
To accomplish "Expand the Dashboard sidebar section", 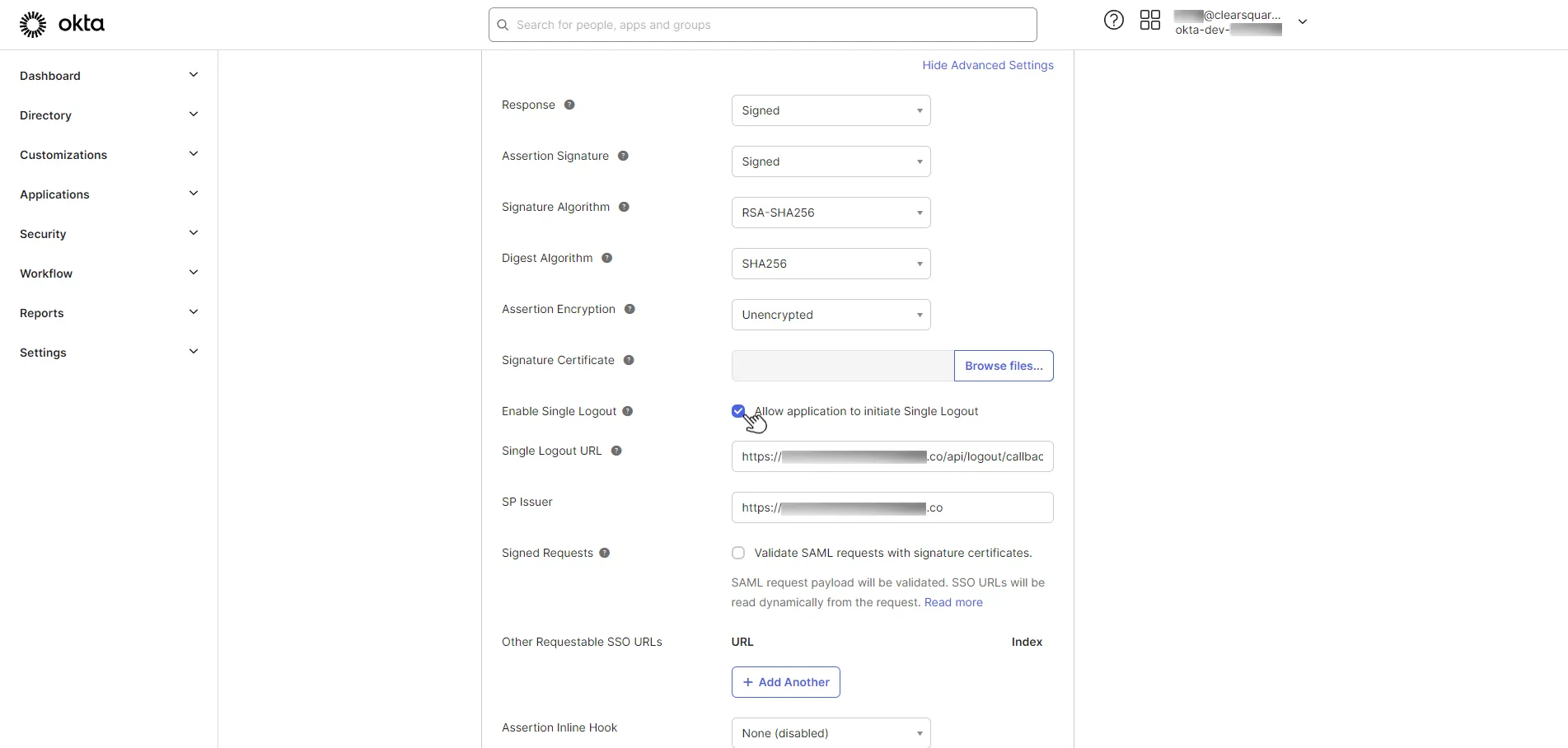I will pyautogui.click(x=109, y=76).
